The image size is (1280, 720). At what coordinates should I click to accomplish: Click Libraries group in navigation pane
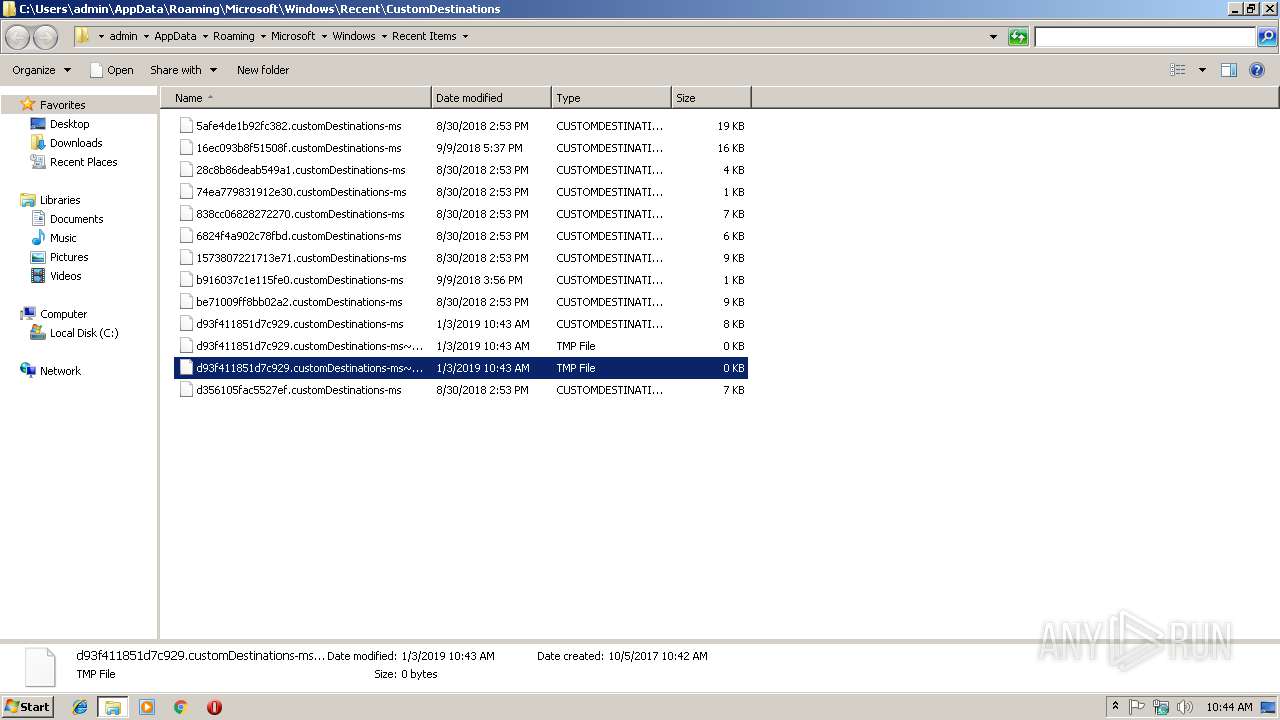[60, 200]
